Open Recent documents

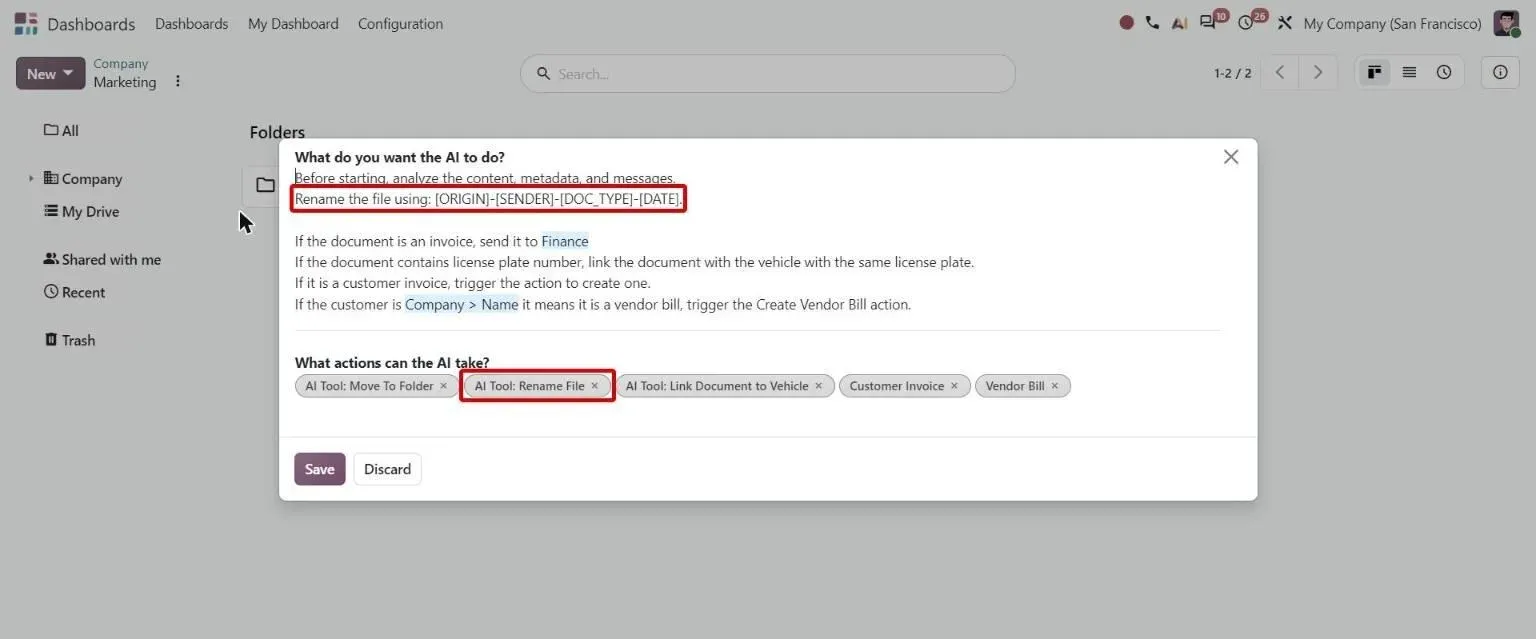[x=74, y=292]
